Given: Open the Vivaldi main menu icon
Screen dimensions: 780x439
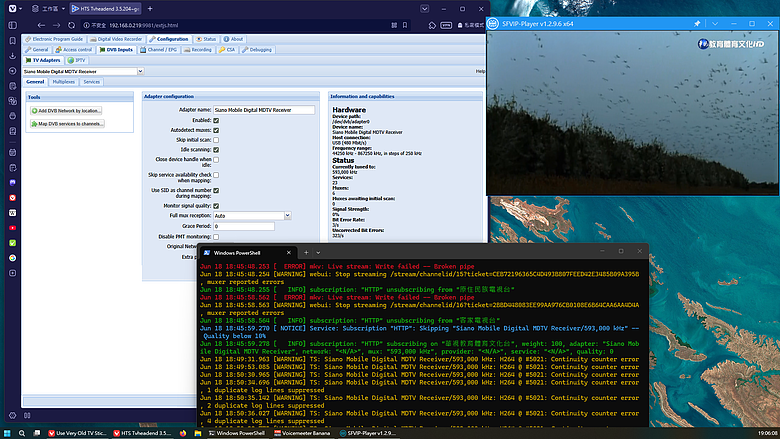Looking at the screenshot, I should pyautogui.click(x=12, y=8).
